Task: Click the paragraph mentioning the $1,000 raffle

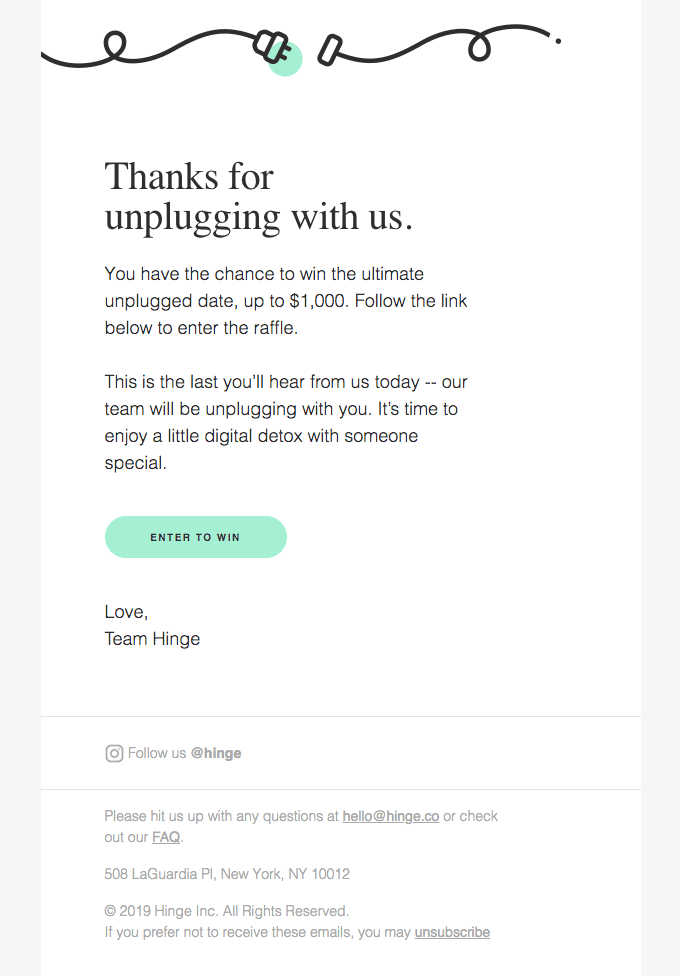Action: pos(286,300)
